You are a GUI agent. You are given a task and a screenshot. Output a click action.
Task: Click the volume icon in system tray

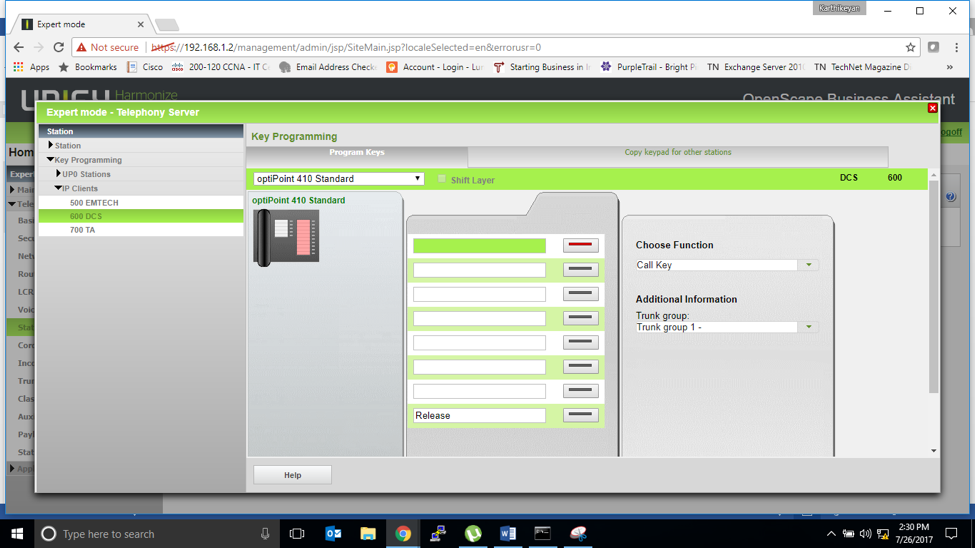click(x=865, y=534)
